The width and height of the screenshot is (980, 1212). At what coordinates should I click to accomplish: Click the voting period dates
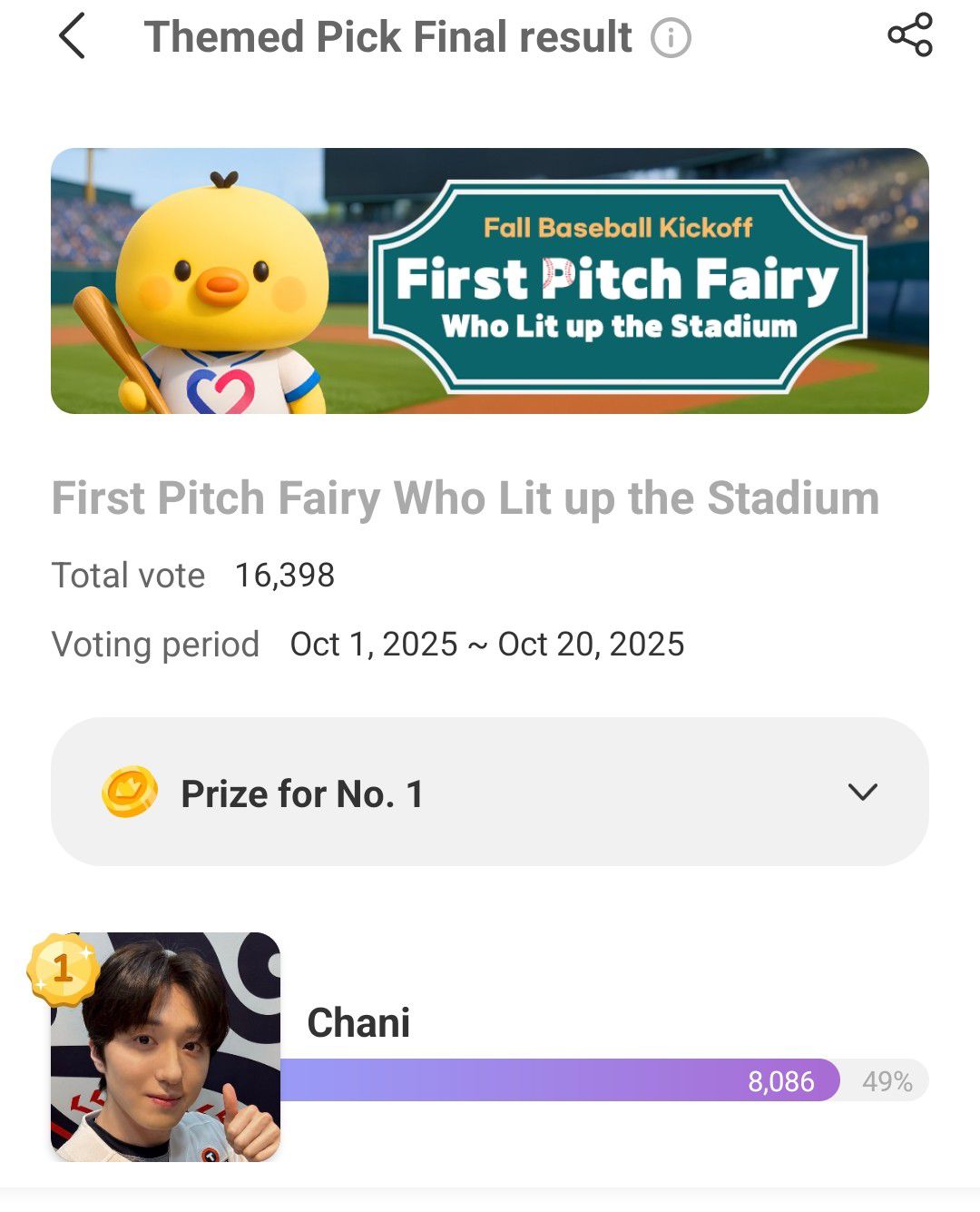(486, 644)
